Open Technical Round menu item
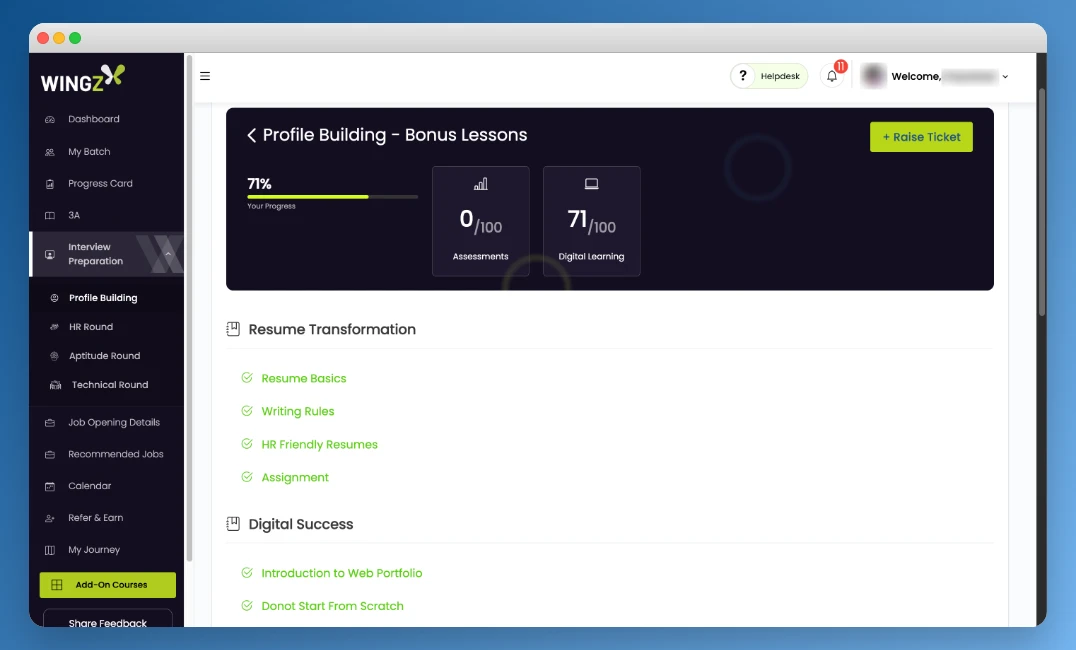1076x650 pixels. [x=109, y=385]
